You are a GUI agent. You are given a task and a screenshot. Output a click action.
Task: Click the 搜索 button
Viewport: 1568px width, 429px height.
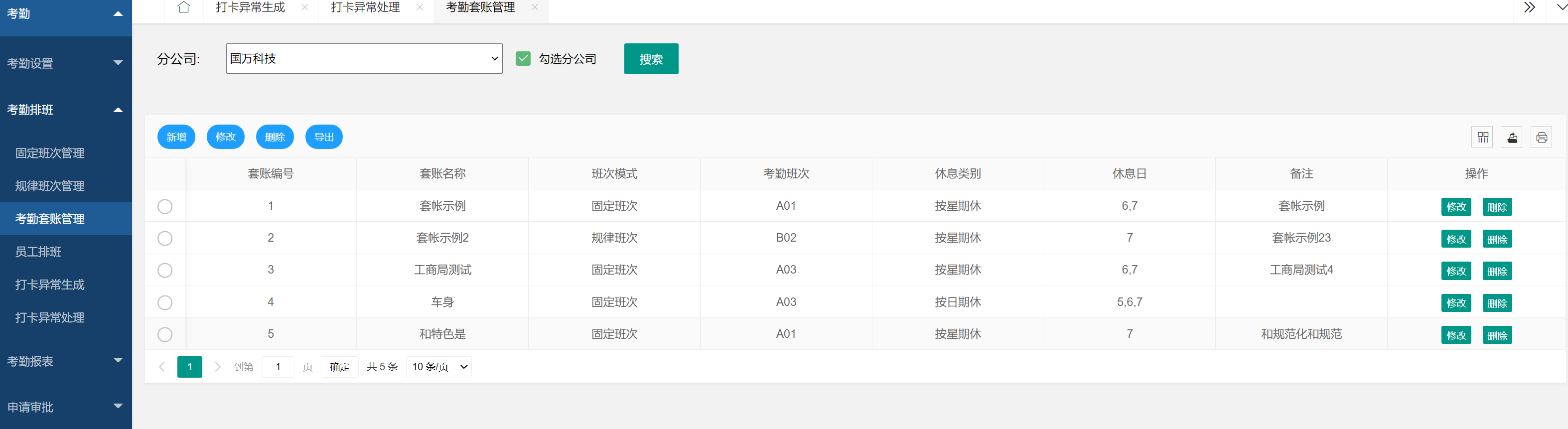pyautogui.click(x=651, y=59)
